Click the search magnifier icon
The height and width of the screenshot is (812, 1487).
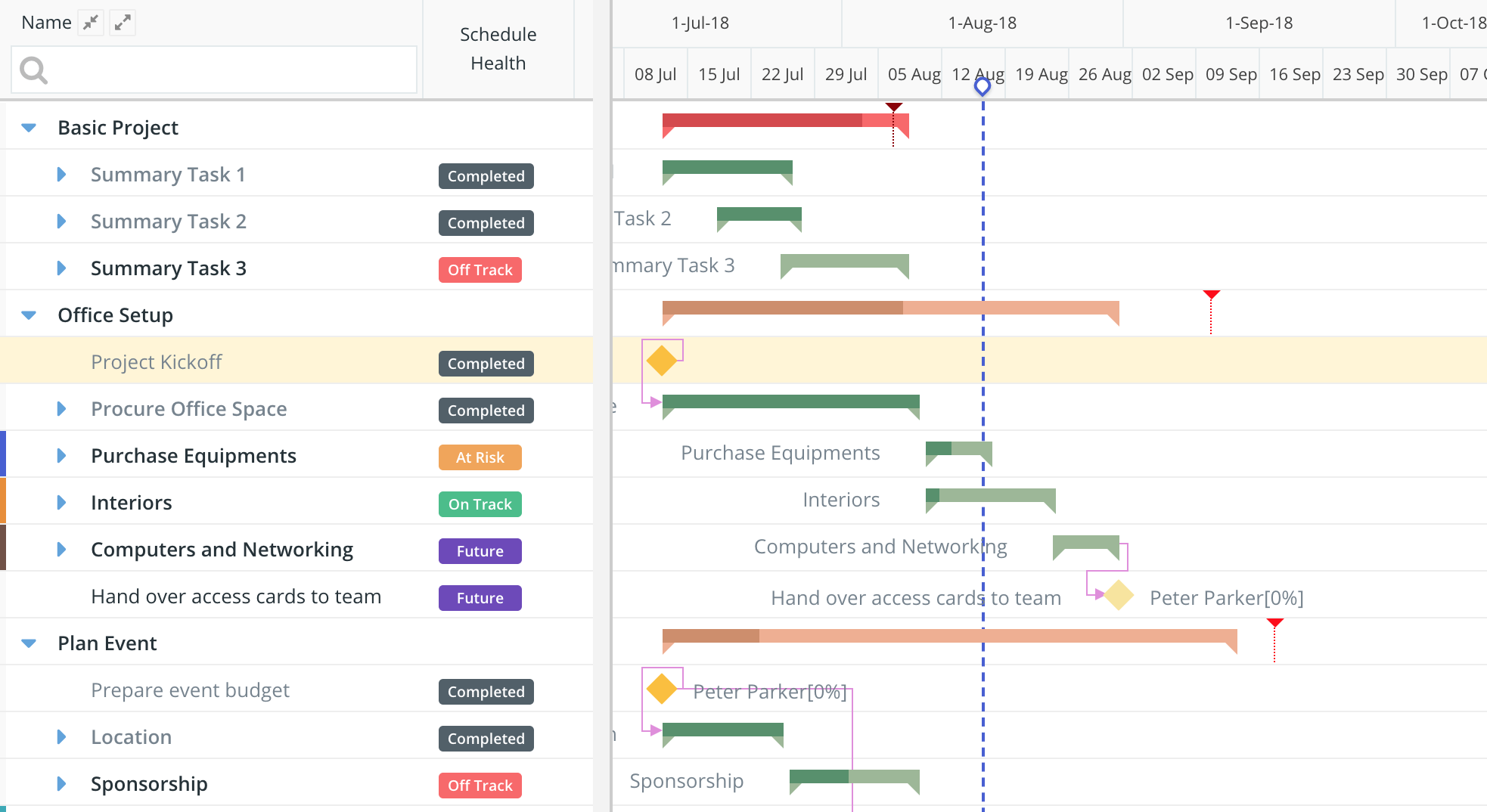click(x=33, y=70)
